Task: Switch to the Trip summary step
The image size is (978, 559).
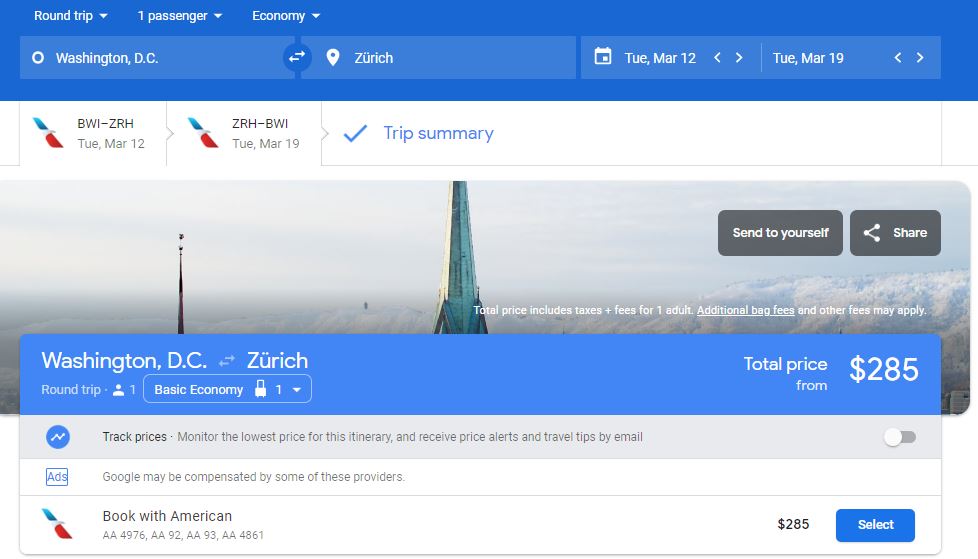Action: click(x=420, y=133)
